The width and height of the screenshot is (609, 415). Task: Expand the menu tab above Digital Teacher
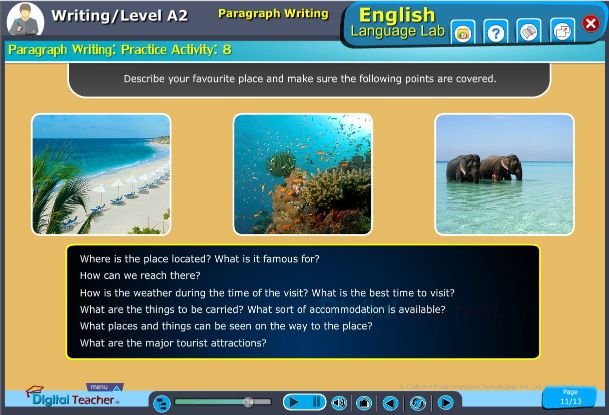[100, 386]
